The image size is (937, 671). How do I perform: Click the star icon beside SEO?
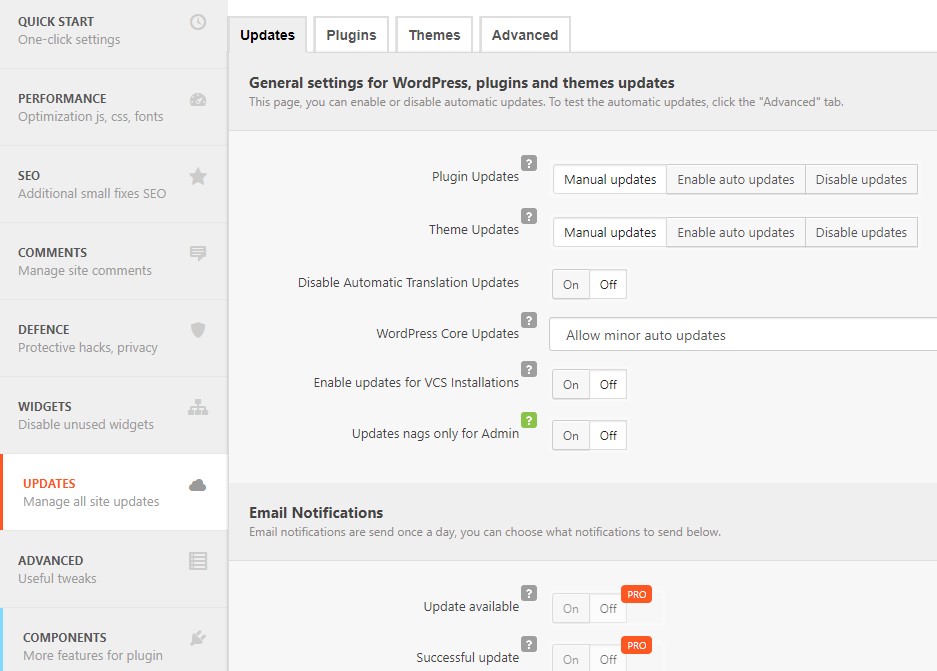pyautogui.click(x=198, y=176)
